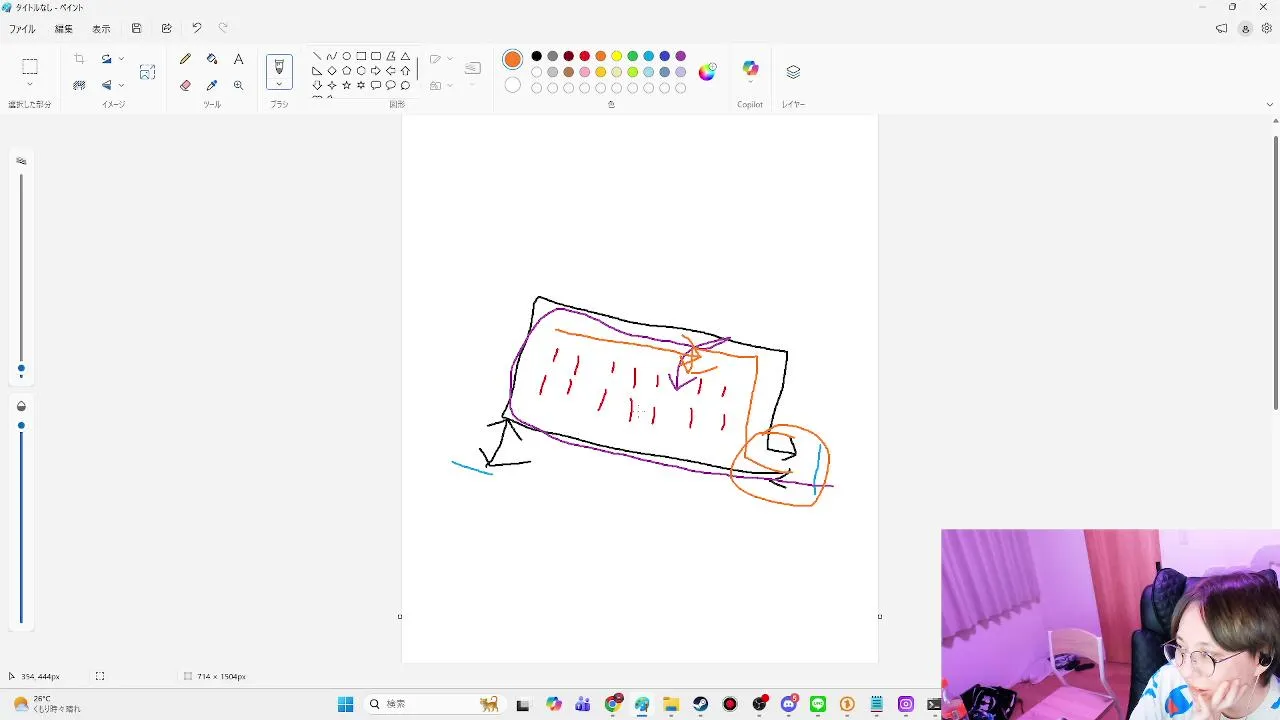Open LINE from the taskbar
This screenshot has height=720, width=1280.
point(818,704)
